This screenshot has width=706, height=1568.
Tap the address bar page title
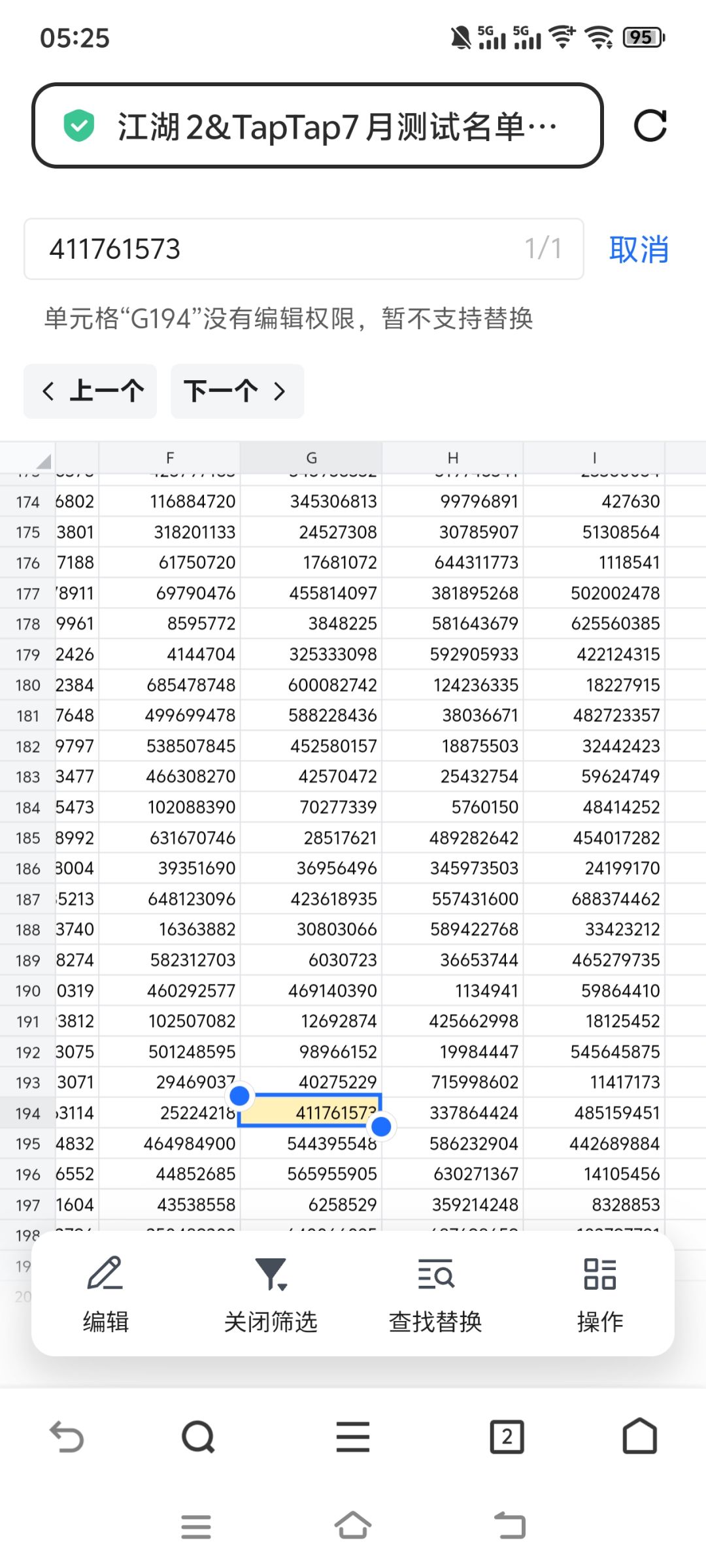coord(337,125)
